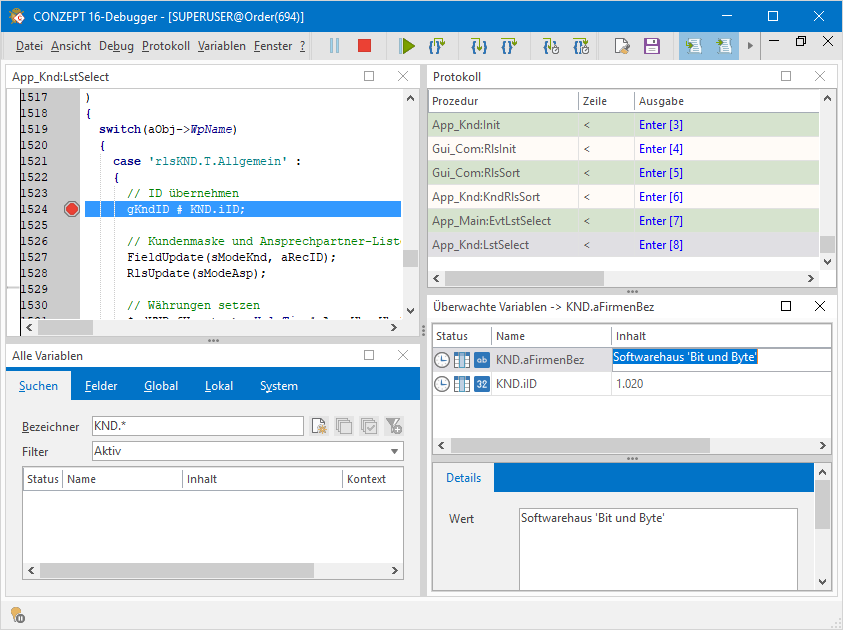Toggle the clock status icon for KND.iID
The height and width of the screenshot is (630, 843).
click(442, 384)
